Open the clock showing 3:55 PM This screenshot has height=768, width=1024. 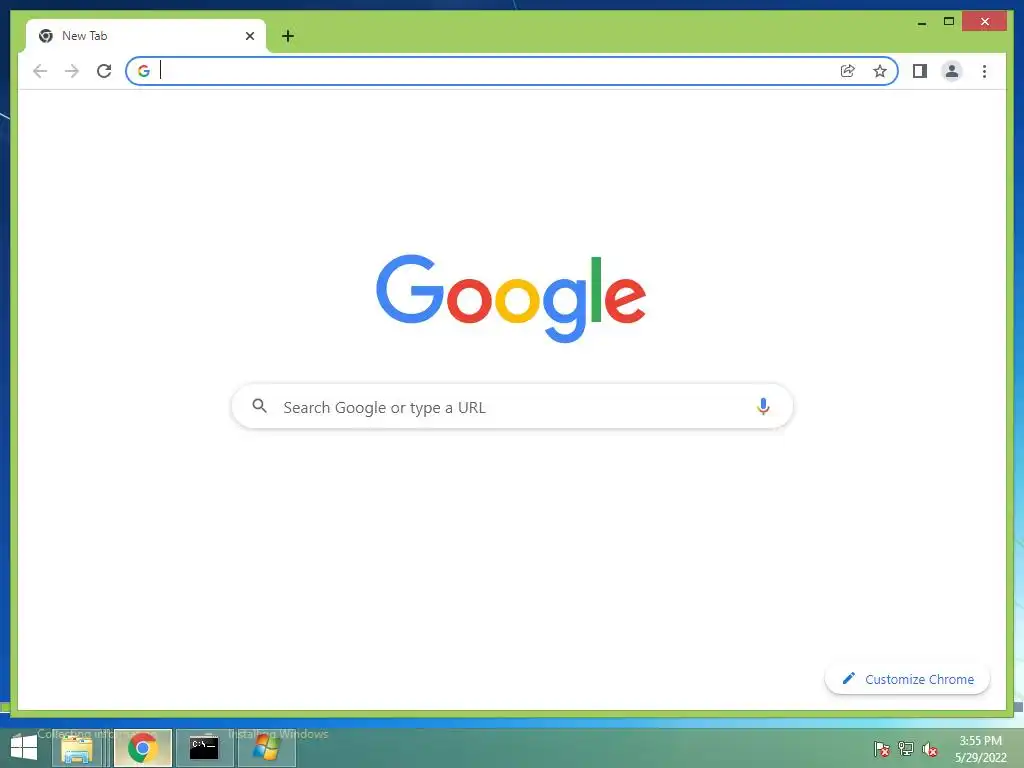click(980, 748)
